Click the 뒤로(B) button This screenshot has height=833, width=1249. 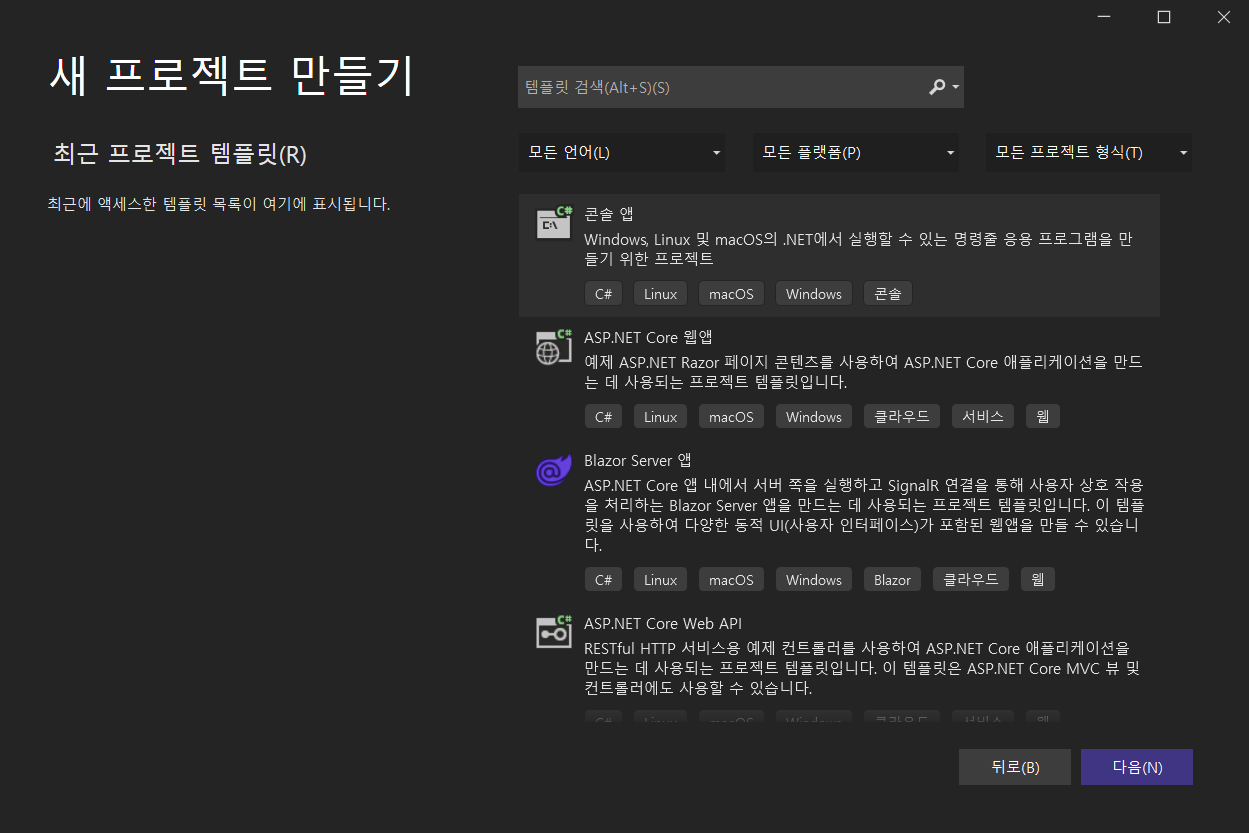(x=1015, y=767)
